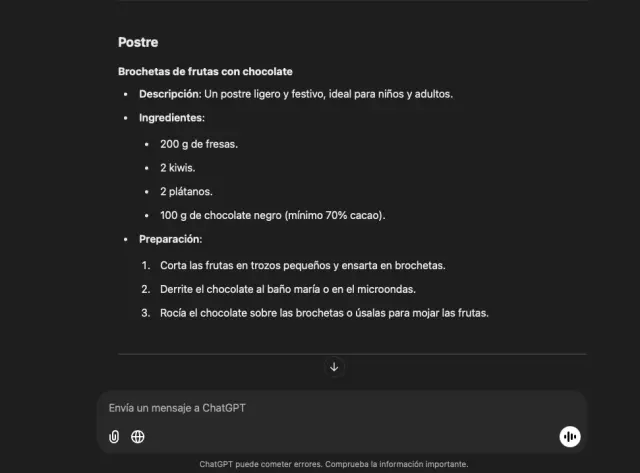Start voice mode with the waveform button

coord(570,436)
